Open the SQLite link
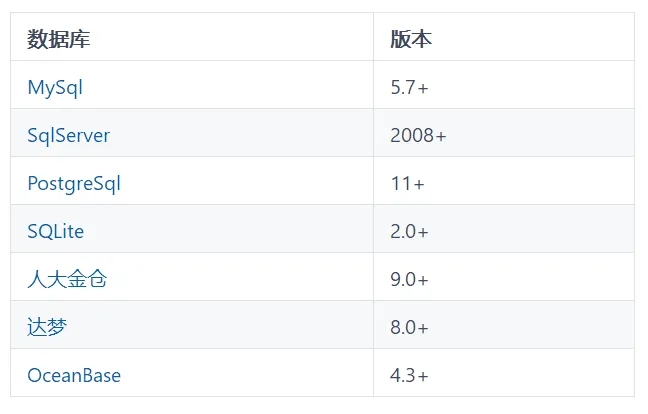 pyautogui.click(x=55, y=231)
